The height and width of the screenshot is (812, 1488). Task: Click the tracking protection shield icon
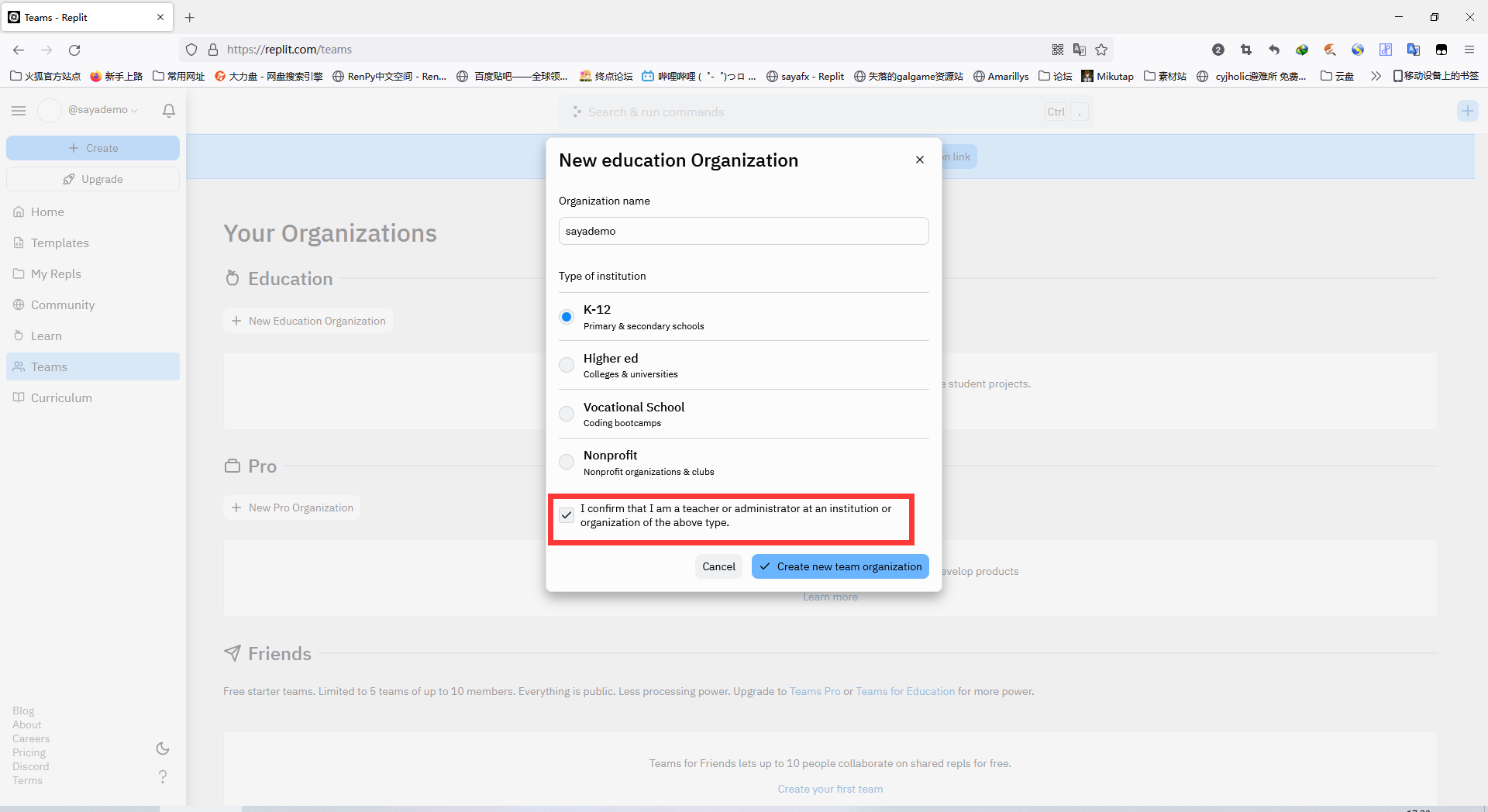pos(191,50)
